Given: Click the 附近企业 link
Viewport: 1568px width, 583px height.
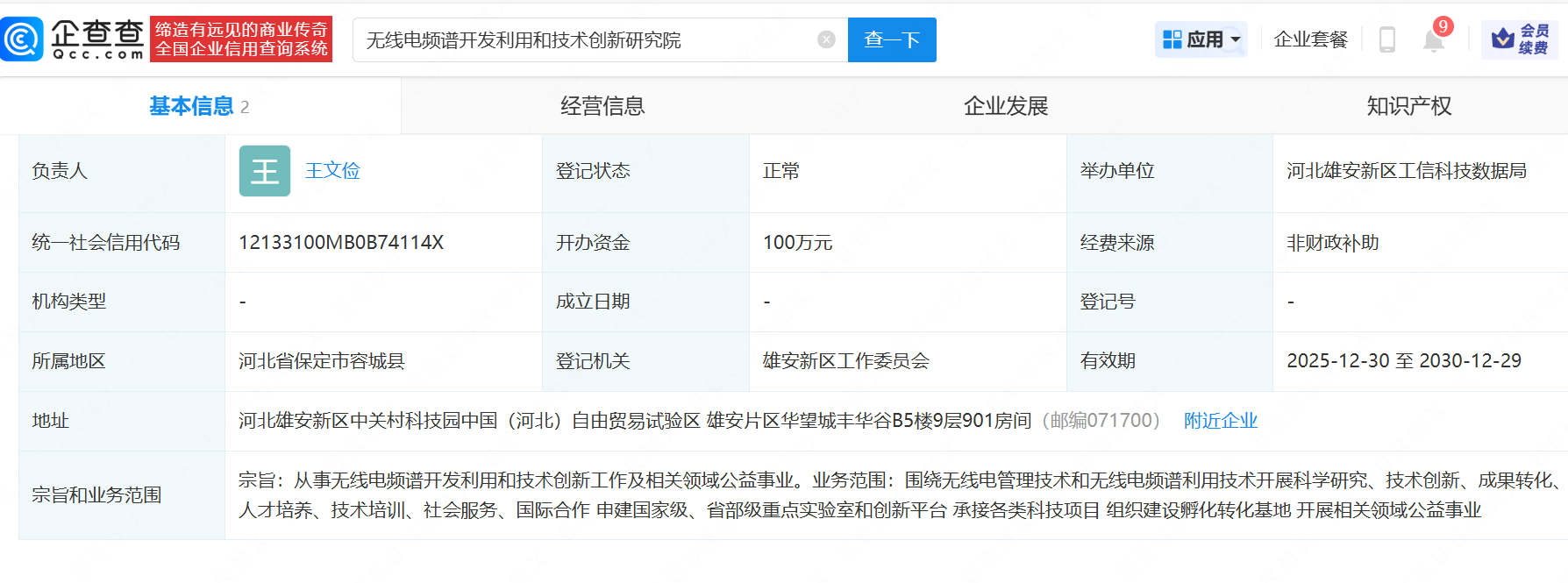Looking at the screenshot, I should coord(1220,421).
